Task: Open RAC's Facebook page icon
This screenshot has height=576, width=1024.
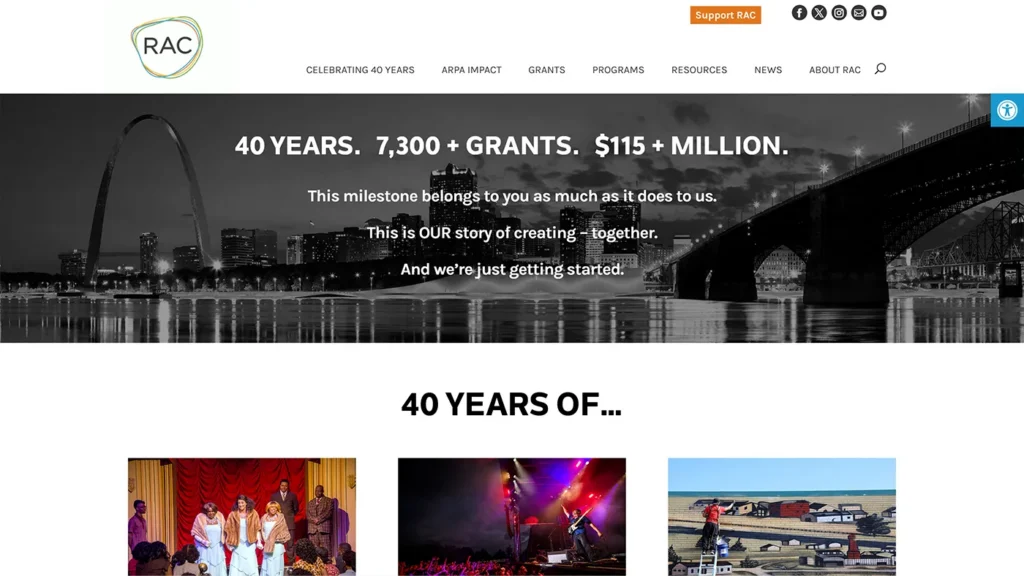Action: 799,12
